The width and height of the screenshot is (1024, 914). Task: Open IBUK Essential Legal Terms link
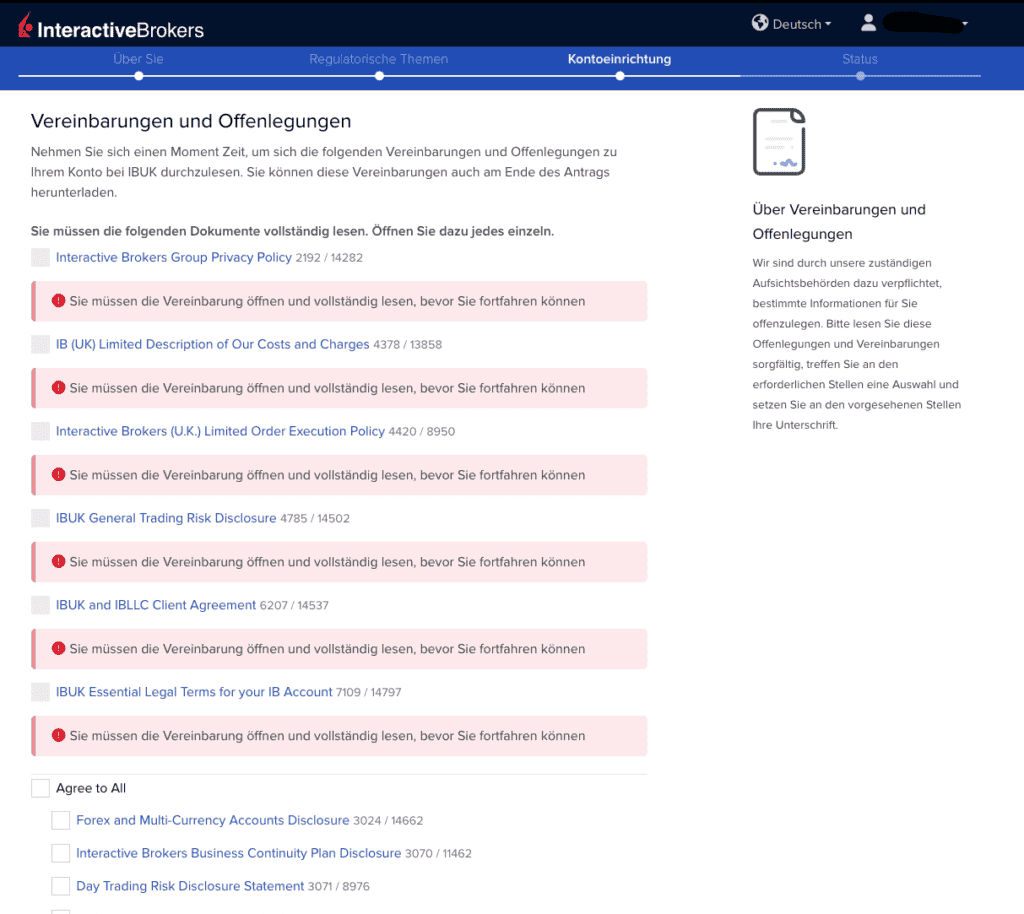194,691
